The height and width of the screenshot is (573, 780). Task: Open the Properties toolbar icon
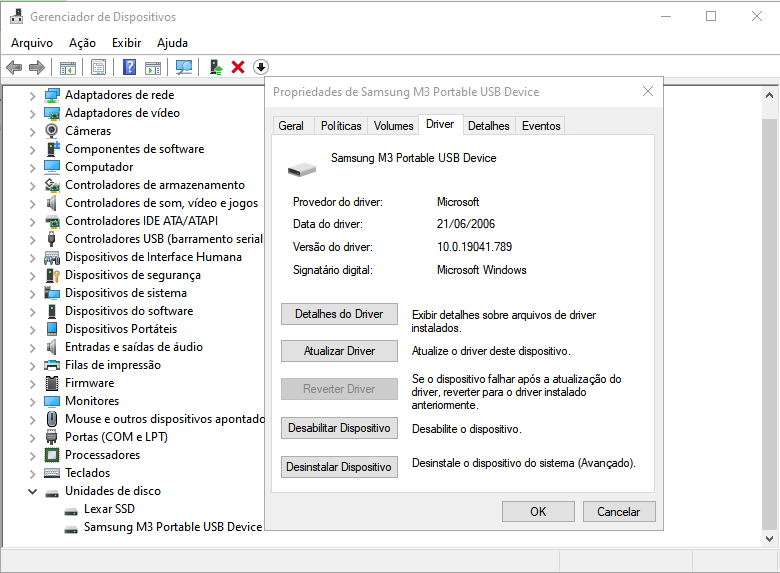98,67
